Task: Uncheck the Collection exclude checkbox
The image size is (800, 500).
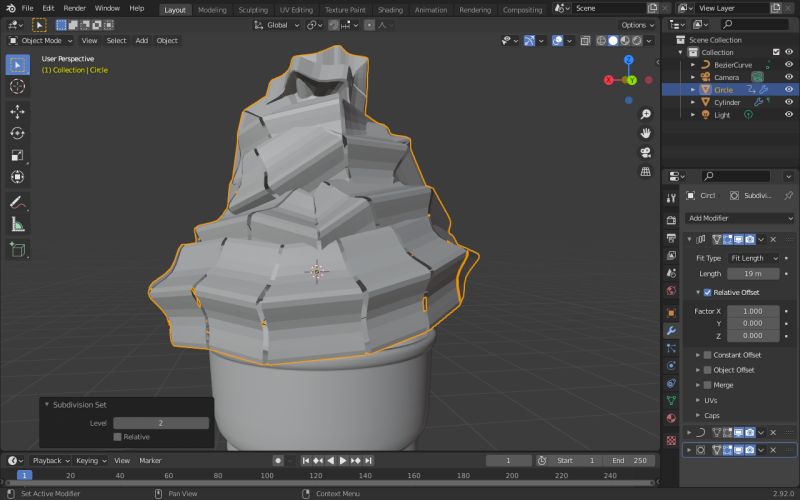Action: click(776, 52)
